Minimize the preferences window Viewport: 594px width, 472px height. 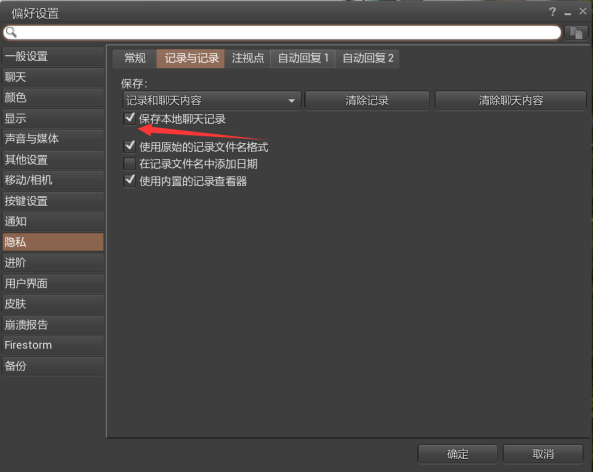(x=567, y=13)
